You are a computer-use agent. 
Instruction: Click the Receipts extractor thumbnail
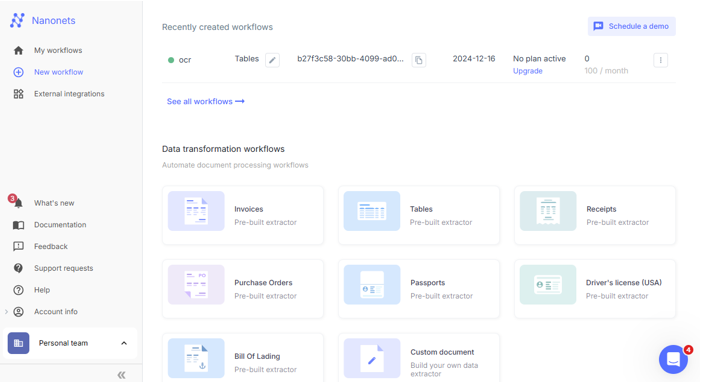[548, 211]
